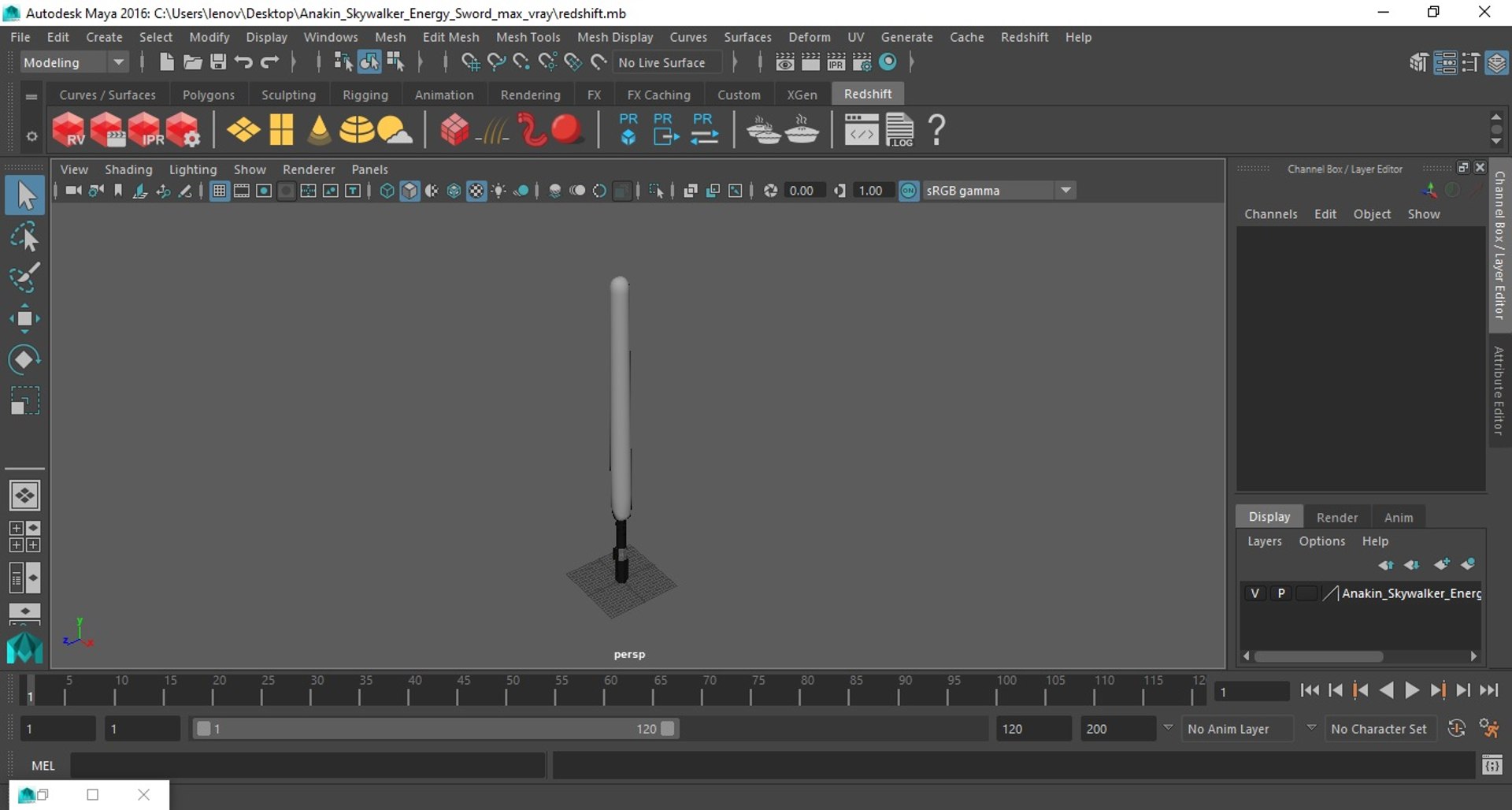Open Layers menu in Layer Editor
Screen dimensions: 1512x810
point(1264,541)
